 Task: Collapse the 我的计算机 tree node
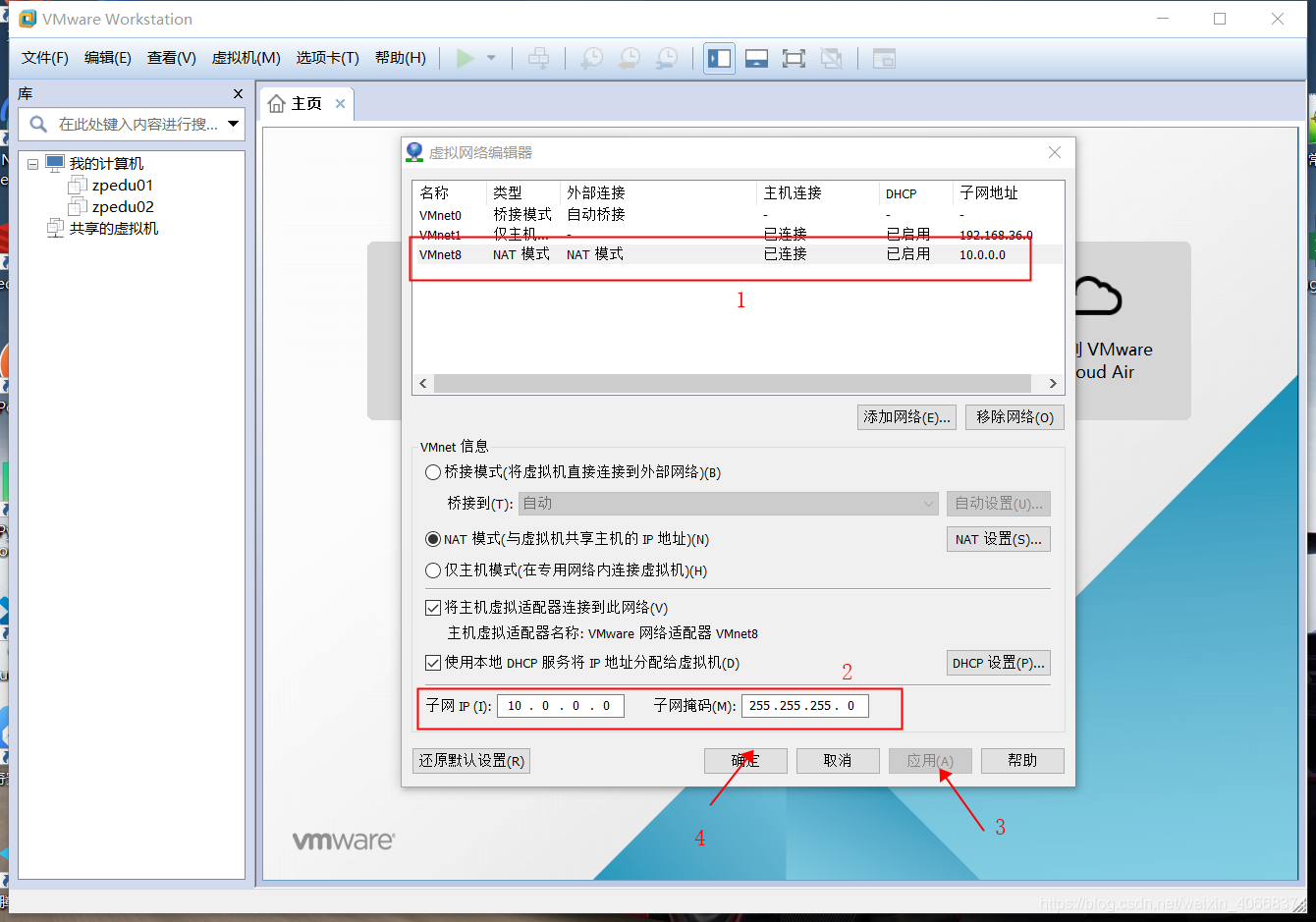(32, 164)
